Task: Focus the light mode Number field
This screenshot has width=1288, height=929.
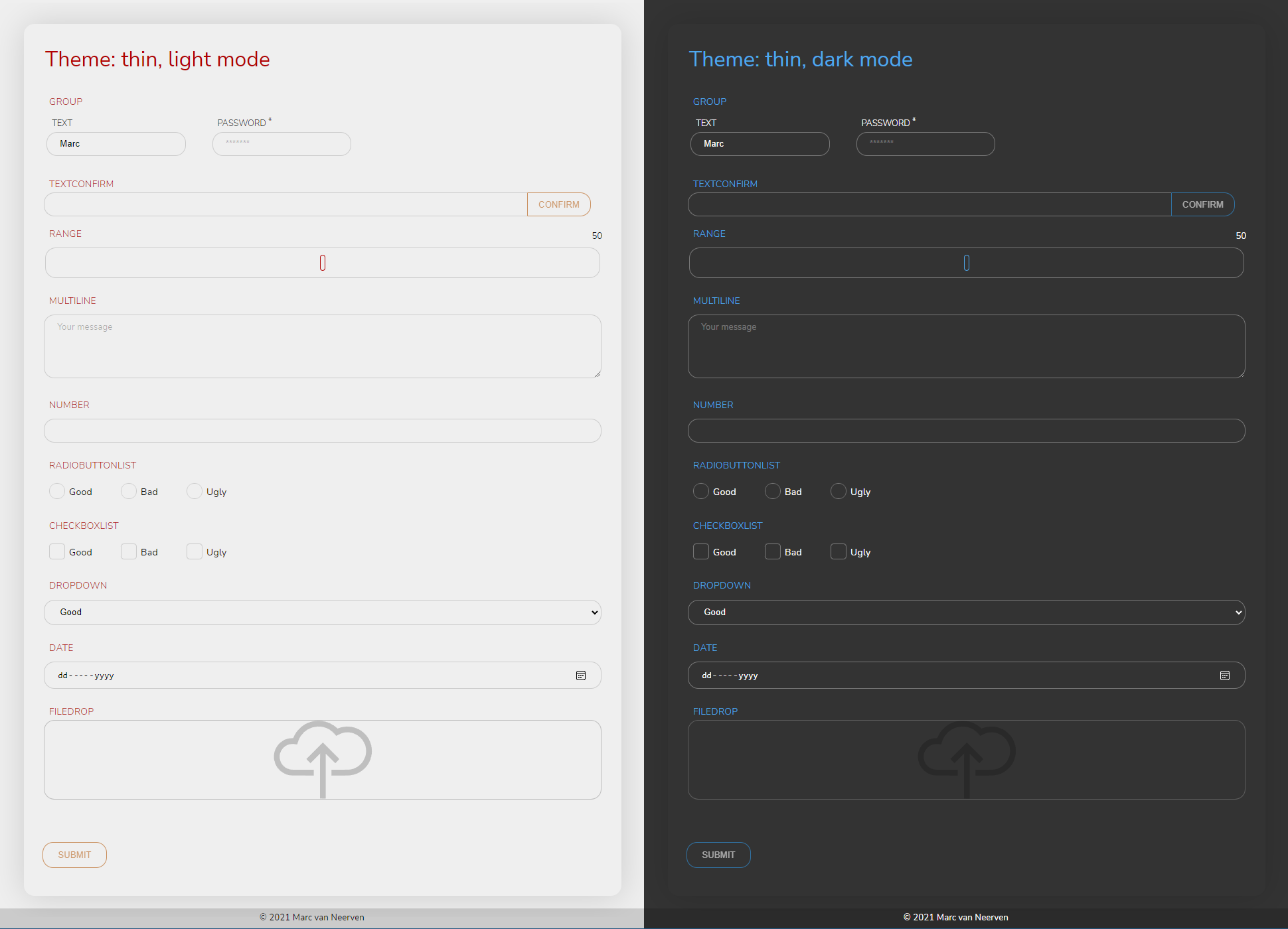Action: point(323,431)
